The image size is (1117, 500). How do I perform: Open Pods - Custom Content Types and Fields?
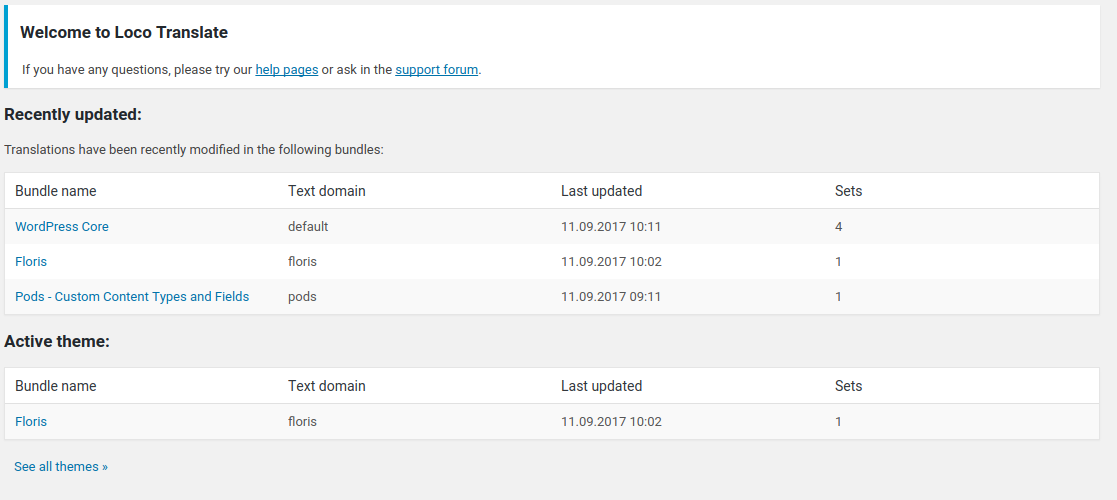pyautogui.click(x=132, y=296)
